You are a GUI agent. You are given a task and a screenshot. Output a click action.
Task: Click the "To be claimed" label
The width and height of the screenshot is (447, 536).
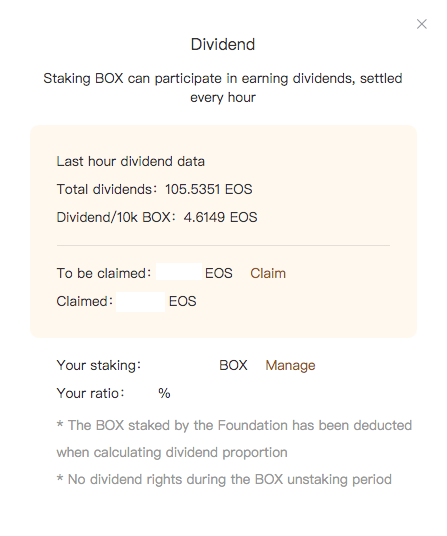click(x=104, y=273)
